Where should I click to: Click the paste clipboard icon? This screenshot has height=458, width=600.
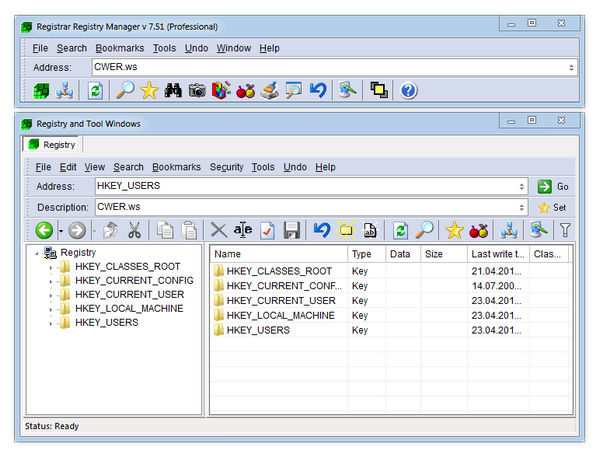click(x=189, y=230)
